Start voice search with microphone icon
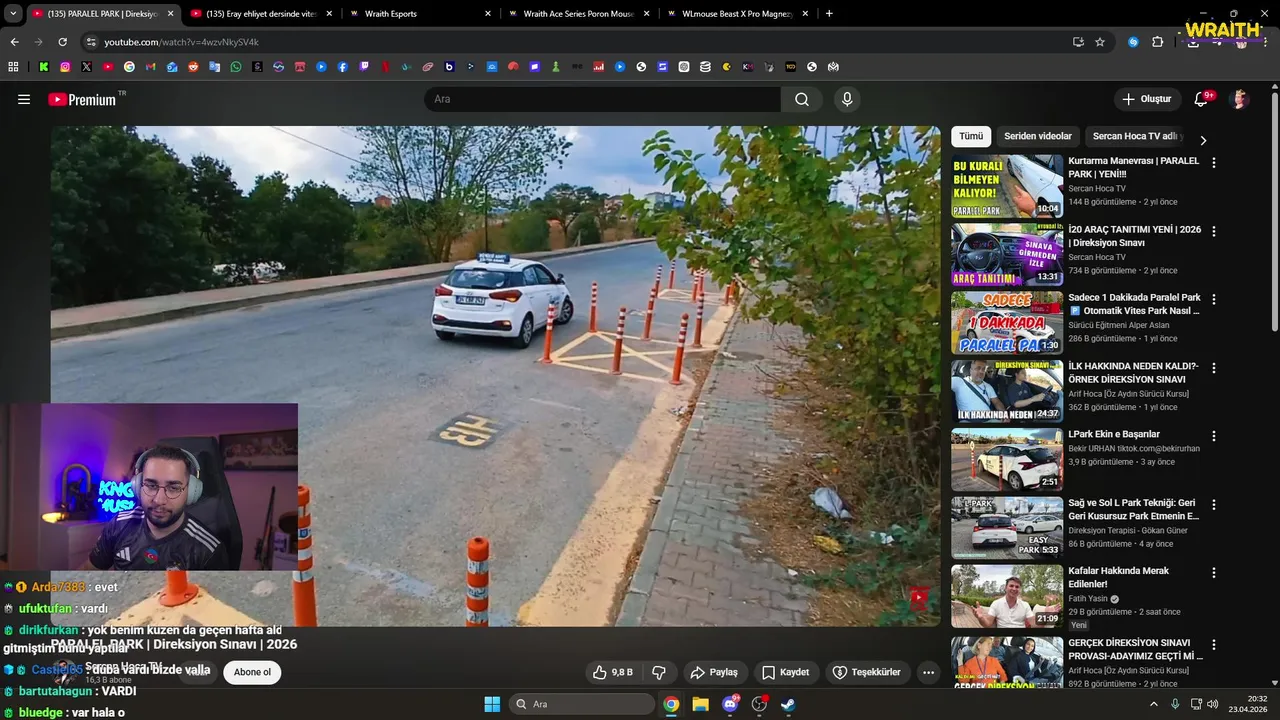This screenshot has width=1280, height=720. pos(847,99)
